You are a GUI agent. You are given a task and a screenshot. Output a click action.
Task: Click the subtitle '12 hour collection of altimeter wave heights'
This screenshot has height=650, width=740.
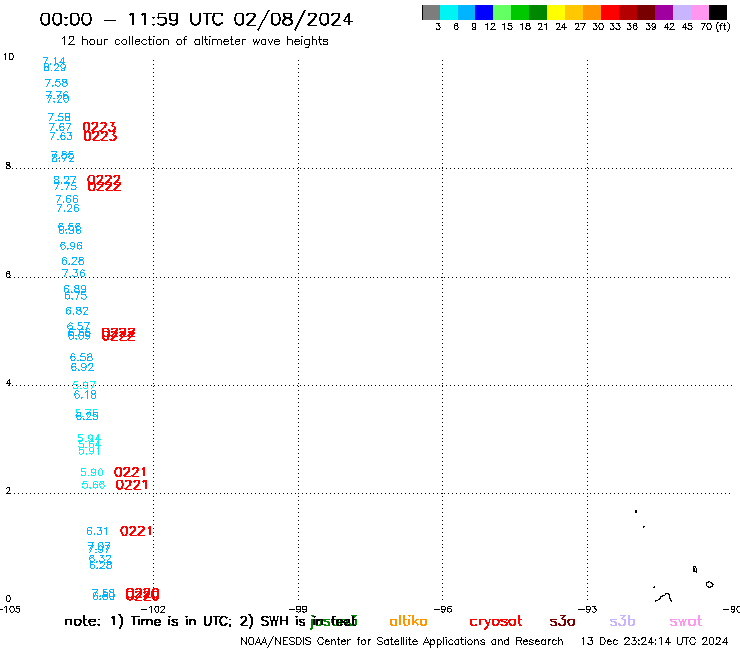click(x=194, y=41)
